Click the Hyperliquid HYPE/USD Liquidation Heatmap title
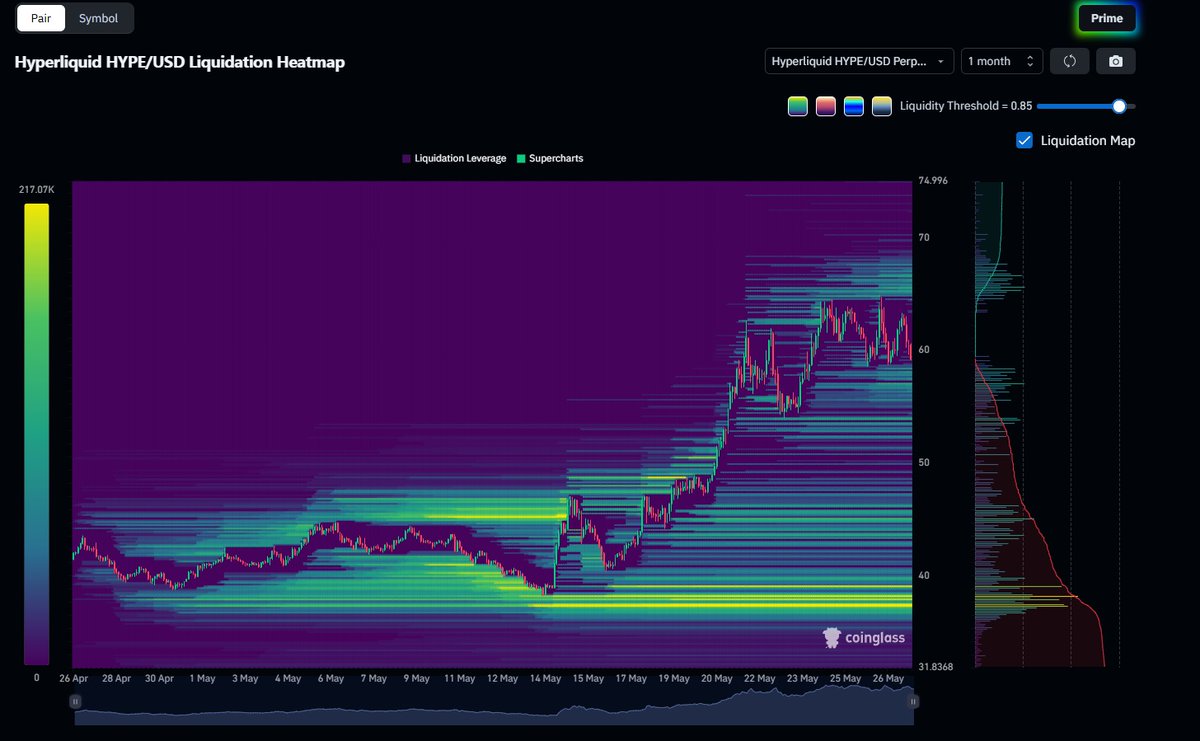The height and width of the screenshot is (741, 1200). (180, 62)
